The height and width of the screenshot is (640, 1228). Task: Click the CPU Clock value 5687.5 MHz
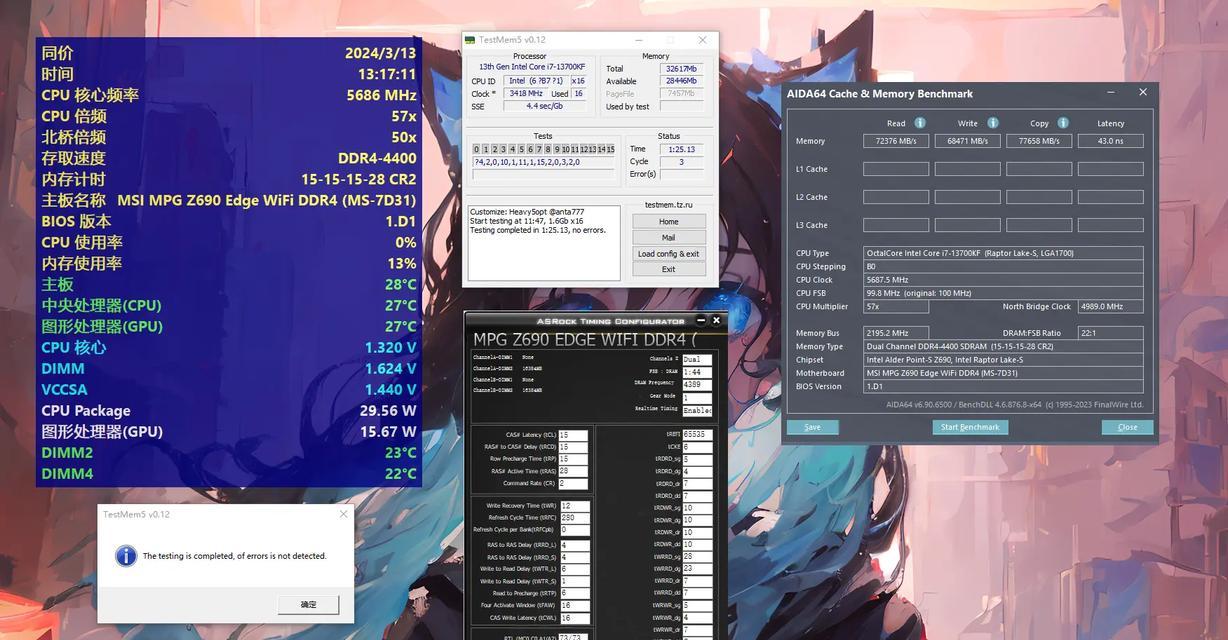tap(1003, 280)
